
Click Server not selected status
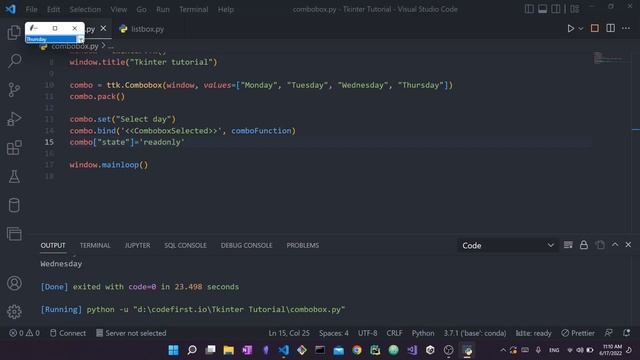[x=131, y=333]
